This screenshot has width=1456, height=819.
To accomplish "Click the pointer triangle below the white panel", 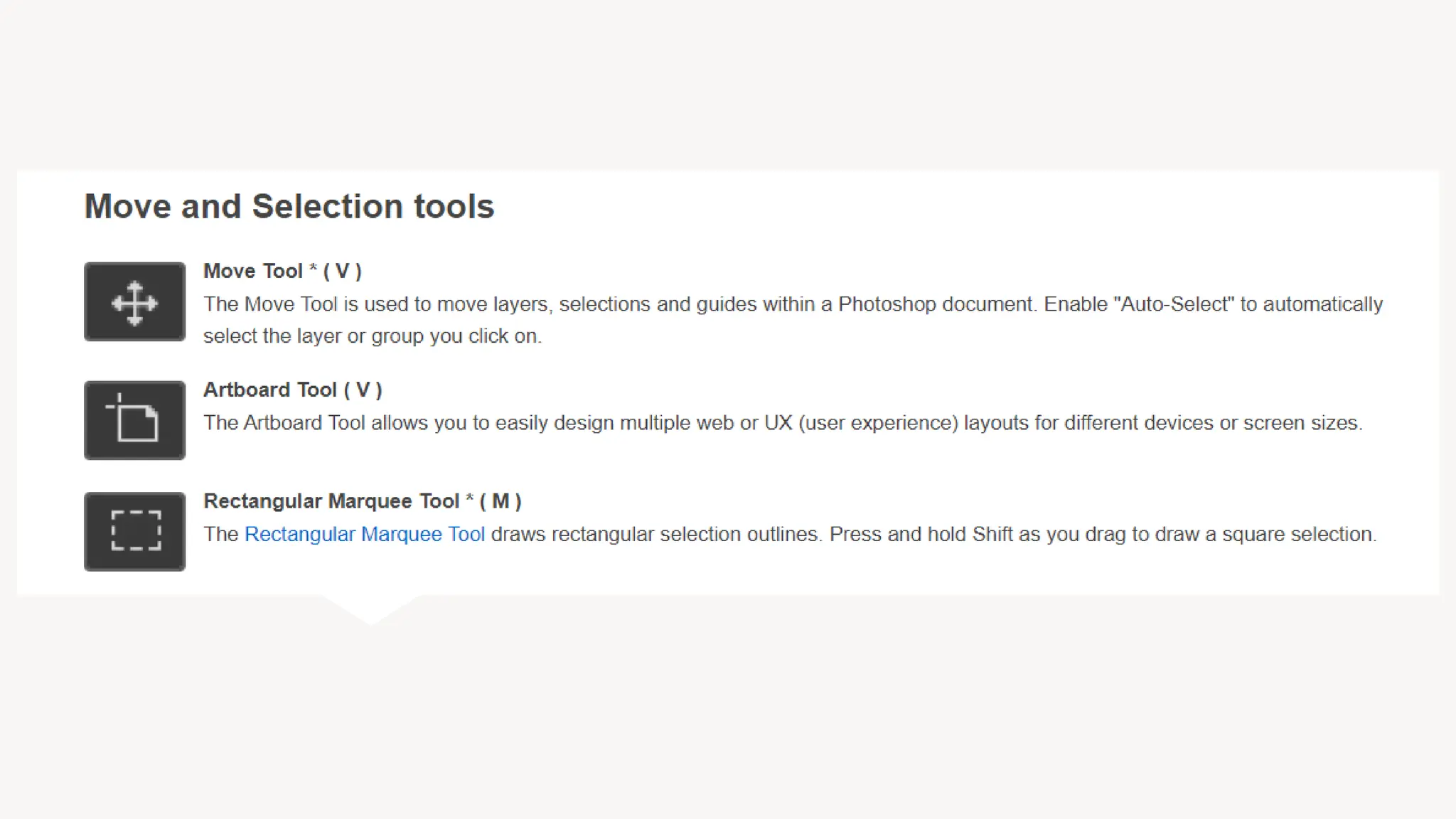I will pyautogui.click(x=370, y=610).
